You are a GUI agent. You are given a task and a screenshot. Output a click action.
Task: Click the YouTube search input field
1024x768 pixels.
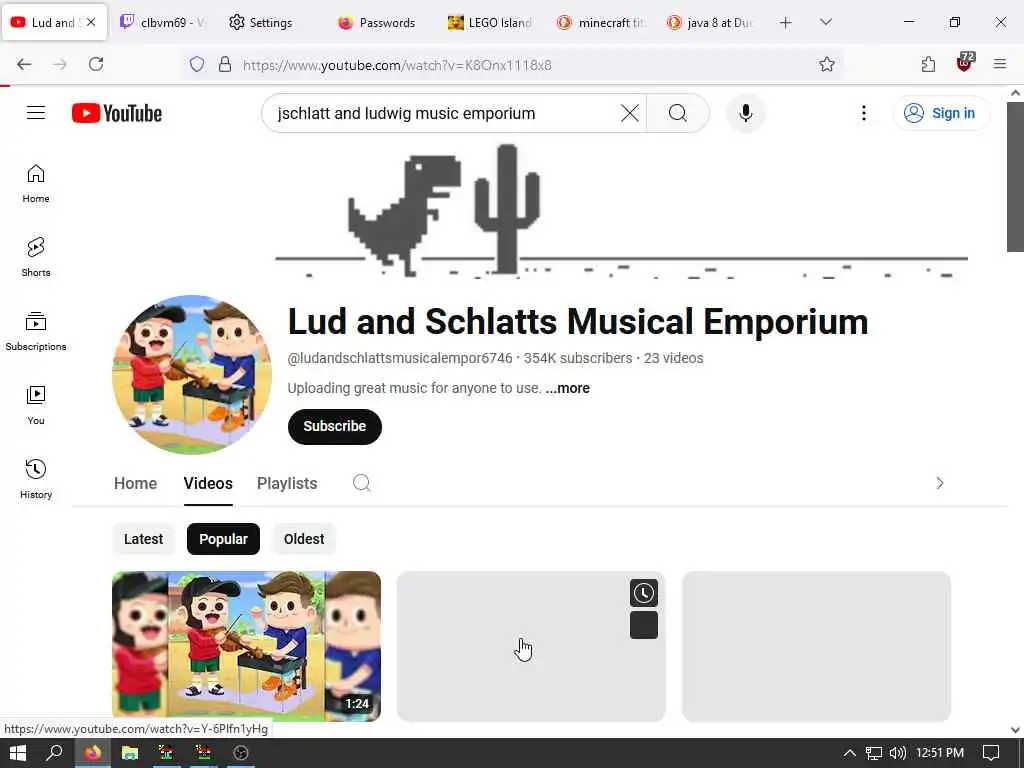click(444, 113)
